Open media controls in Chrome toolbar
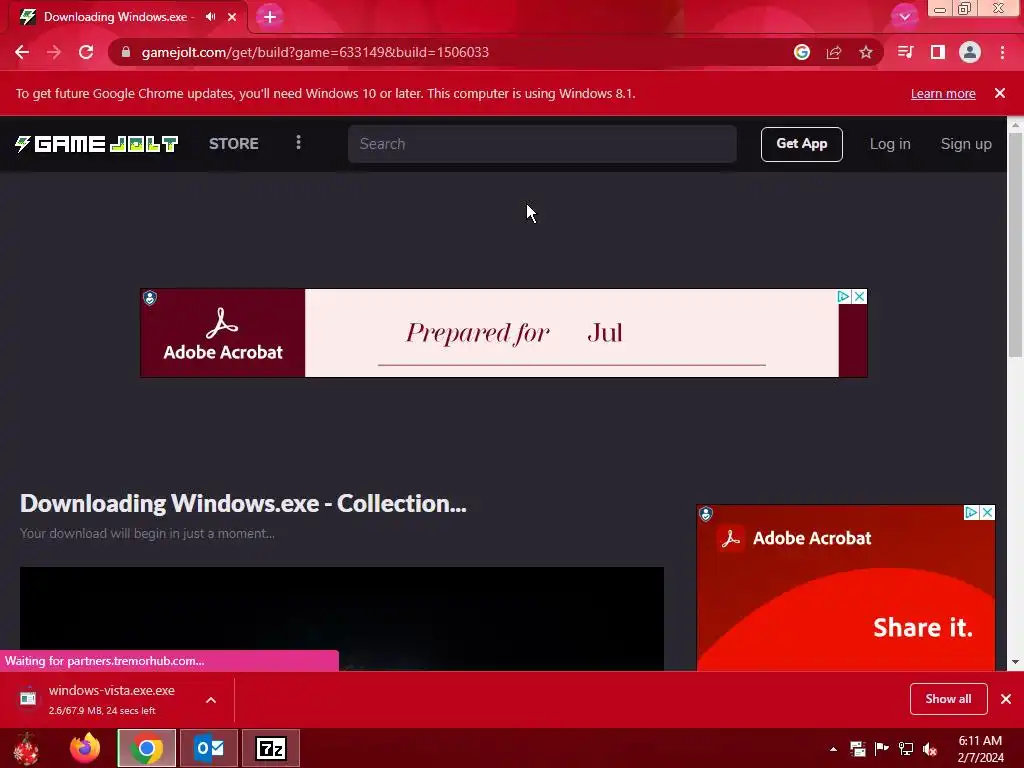1024x768 pixels. pyautogui.click(x=905, y=52)
